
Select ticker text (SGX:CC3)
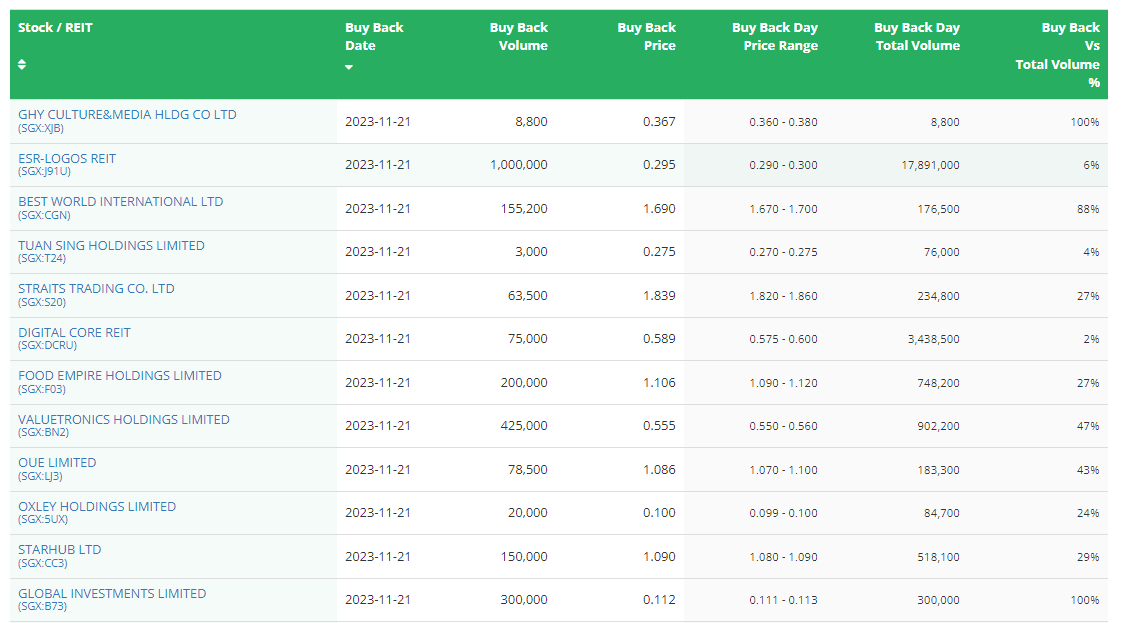pos(43,564)
